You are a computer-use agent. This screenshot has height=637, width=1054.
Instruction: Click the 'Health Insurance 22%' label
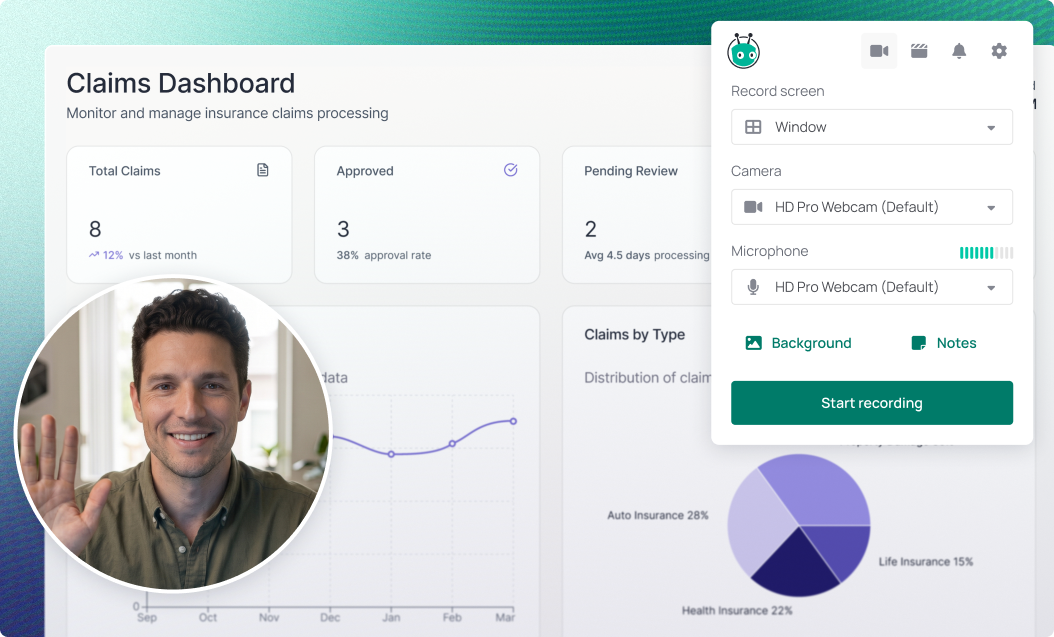click(737, 611)
